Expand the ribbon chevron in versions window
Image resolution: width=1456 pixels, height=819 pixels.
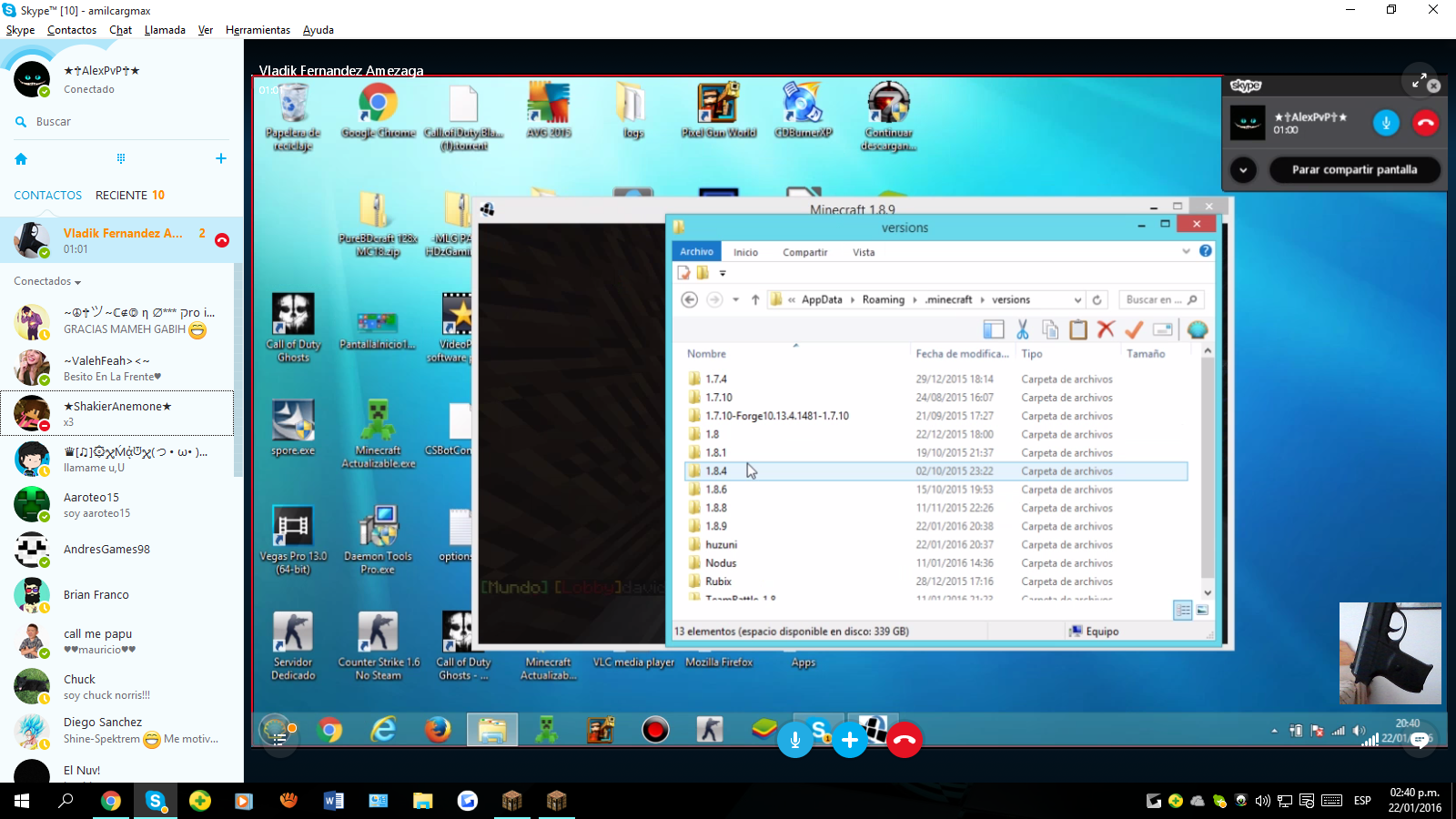pos(1186,251)
